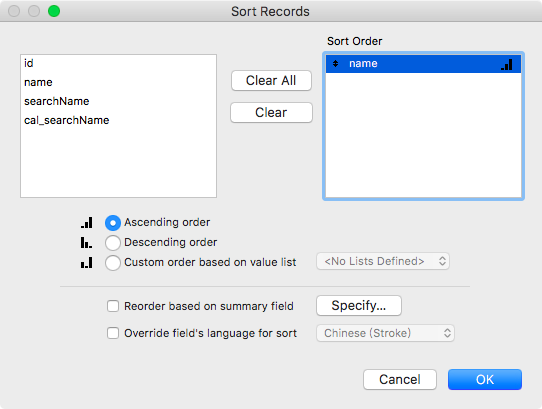Choose Custom order based on value list
This screenshot has width=542, height=409.
tap(113, 263)
